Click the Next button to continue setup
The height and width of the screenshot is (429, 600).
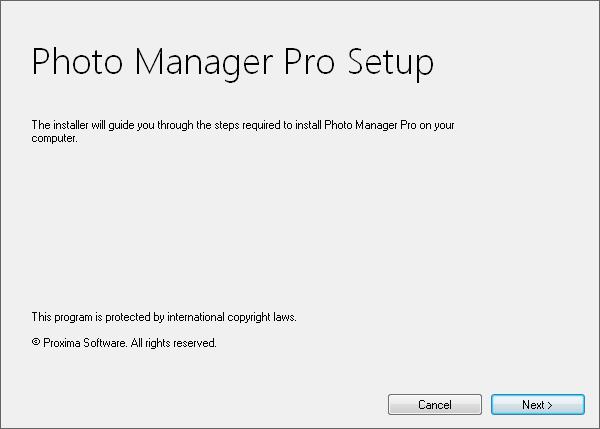538,405
